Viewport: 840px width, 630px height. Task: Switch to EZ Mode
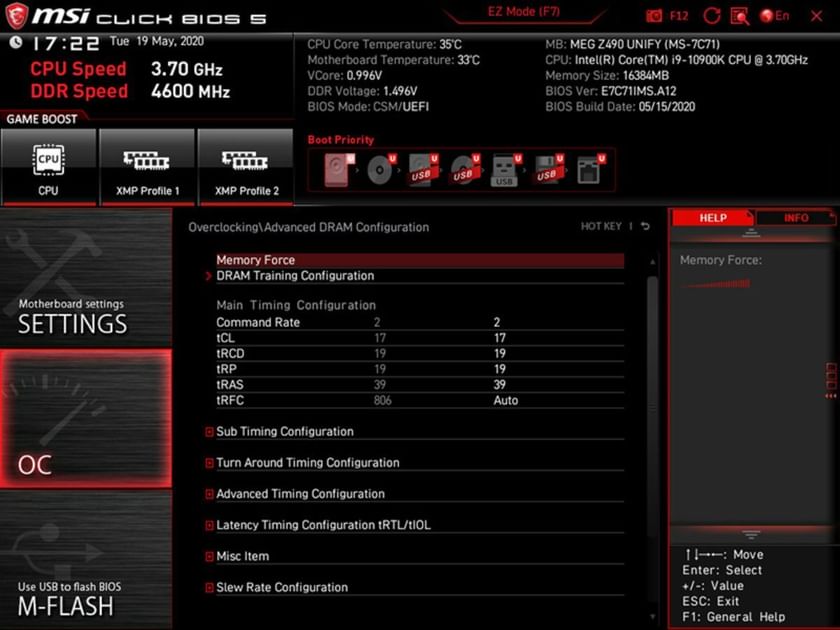524,11
